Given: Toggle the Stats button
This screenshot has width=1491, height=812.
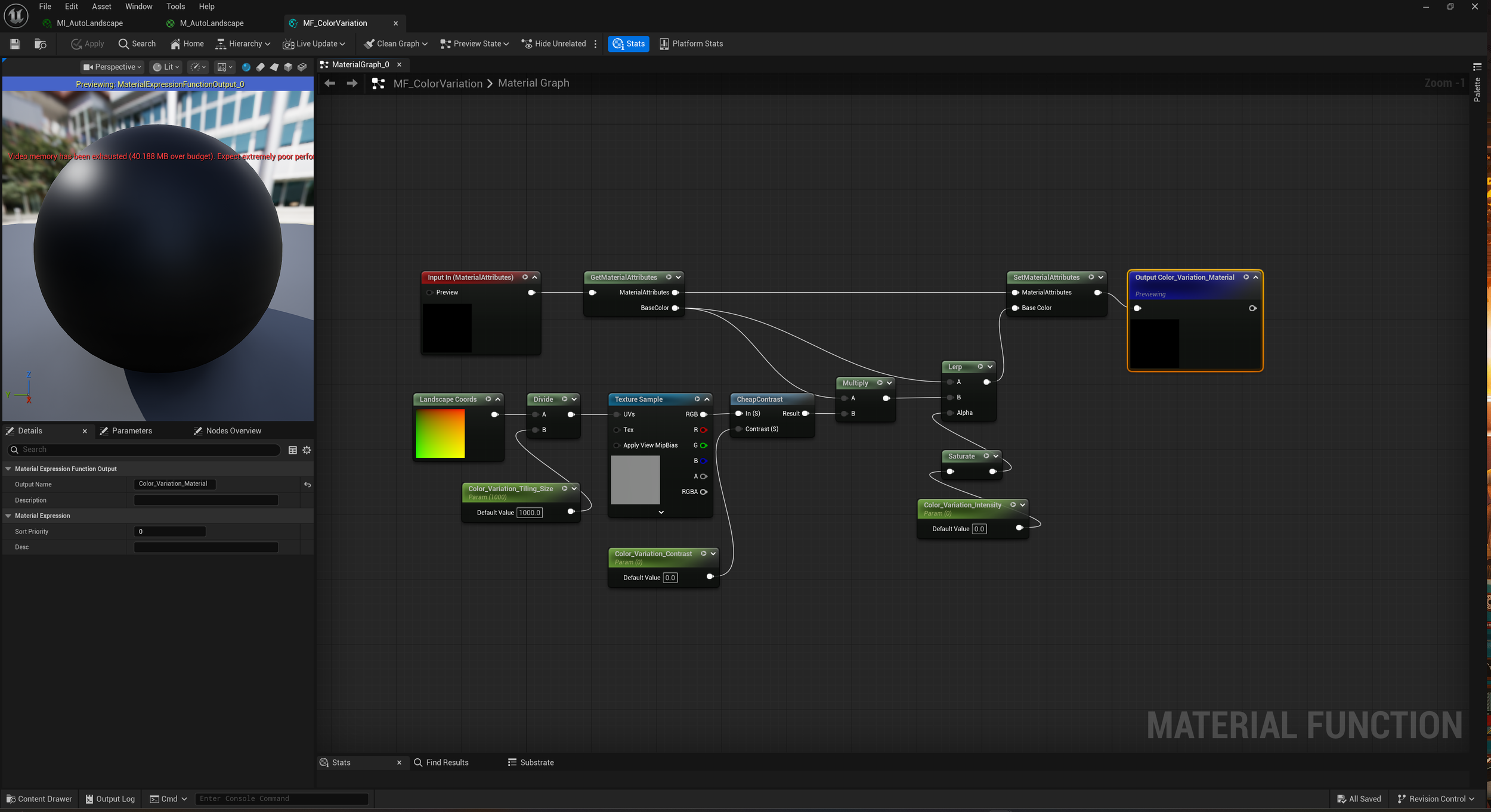Looking at the screenshot, I should click(x=629, y=44).
